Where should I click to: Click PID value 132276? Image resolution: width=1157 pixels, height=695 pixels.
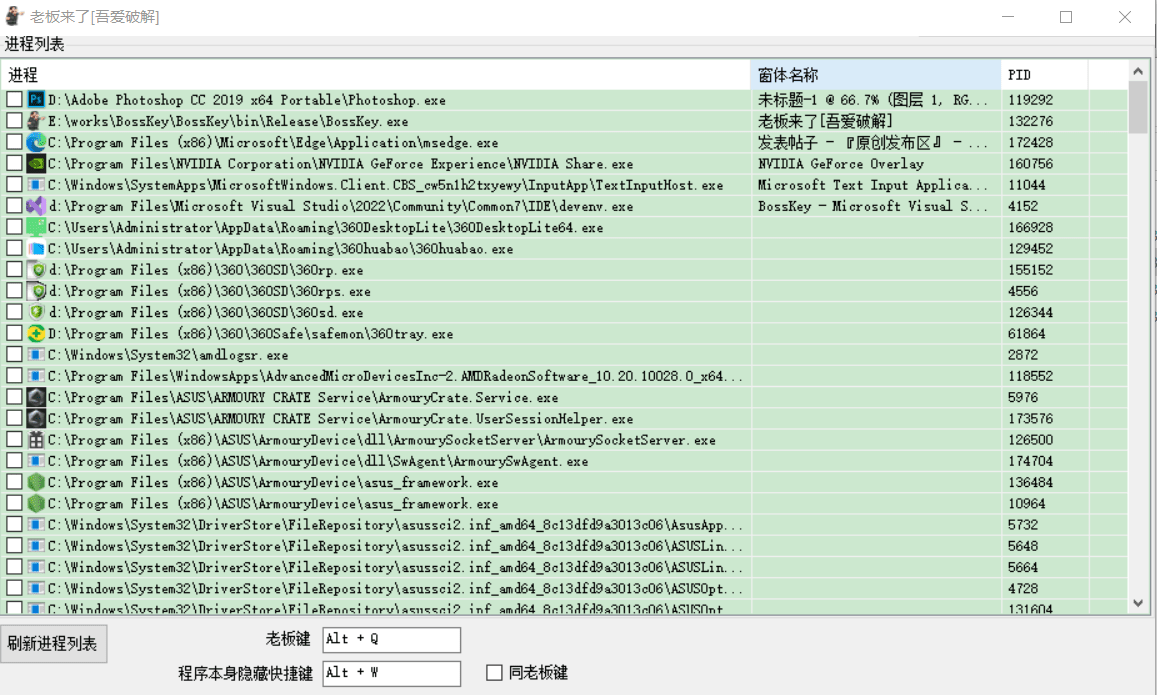point(1030,121)
